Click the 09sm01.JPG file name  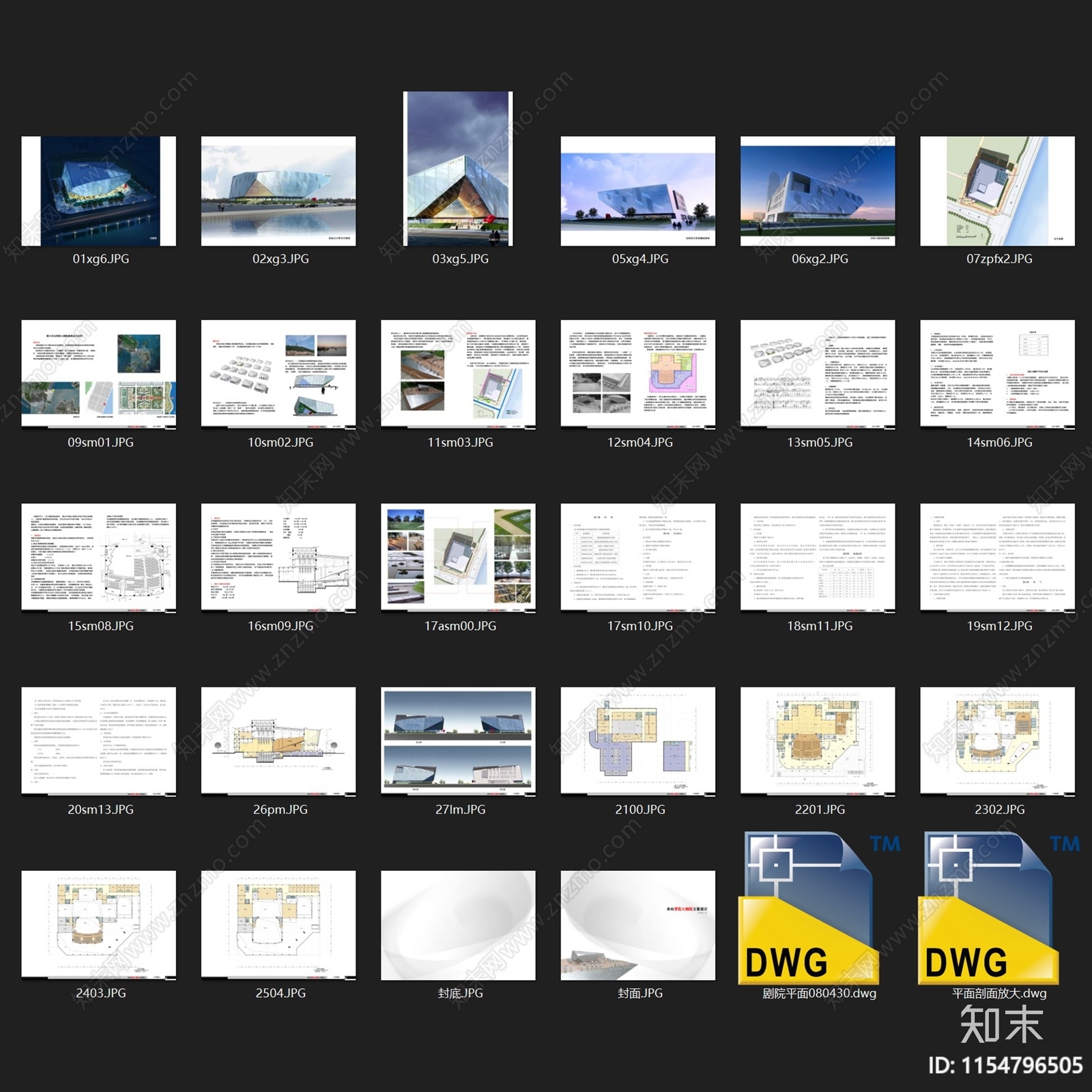101,442
